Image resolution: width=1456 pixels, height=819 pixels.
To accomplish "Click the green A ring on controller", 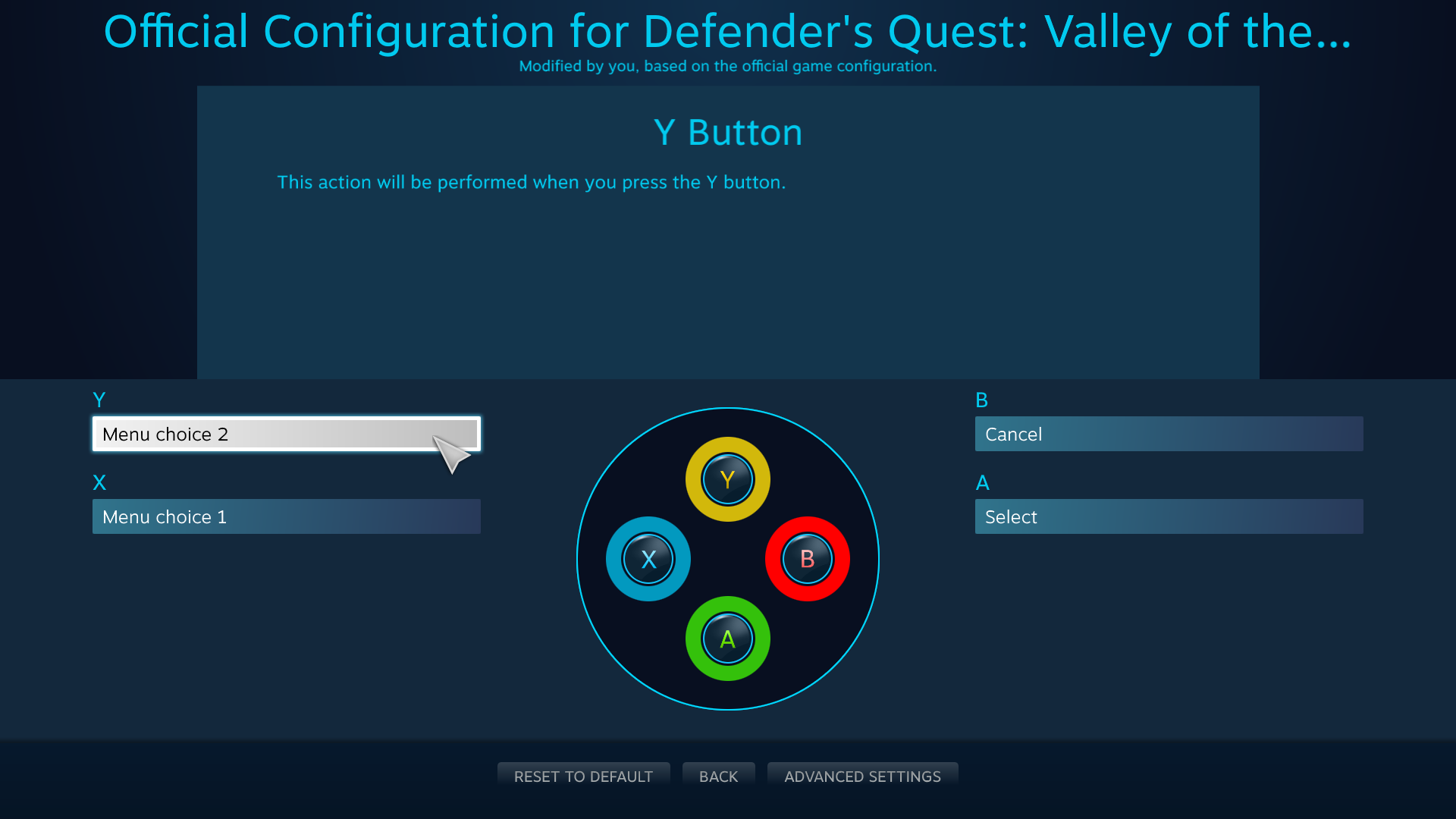I will (727, 637).
